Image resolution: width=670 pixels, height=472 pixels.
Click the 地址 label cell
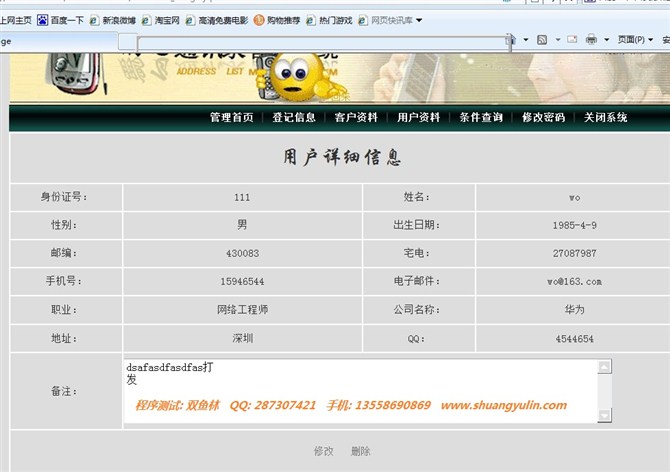(66, 338)
